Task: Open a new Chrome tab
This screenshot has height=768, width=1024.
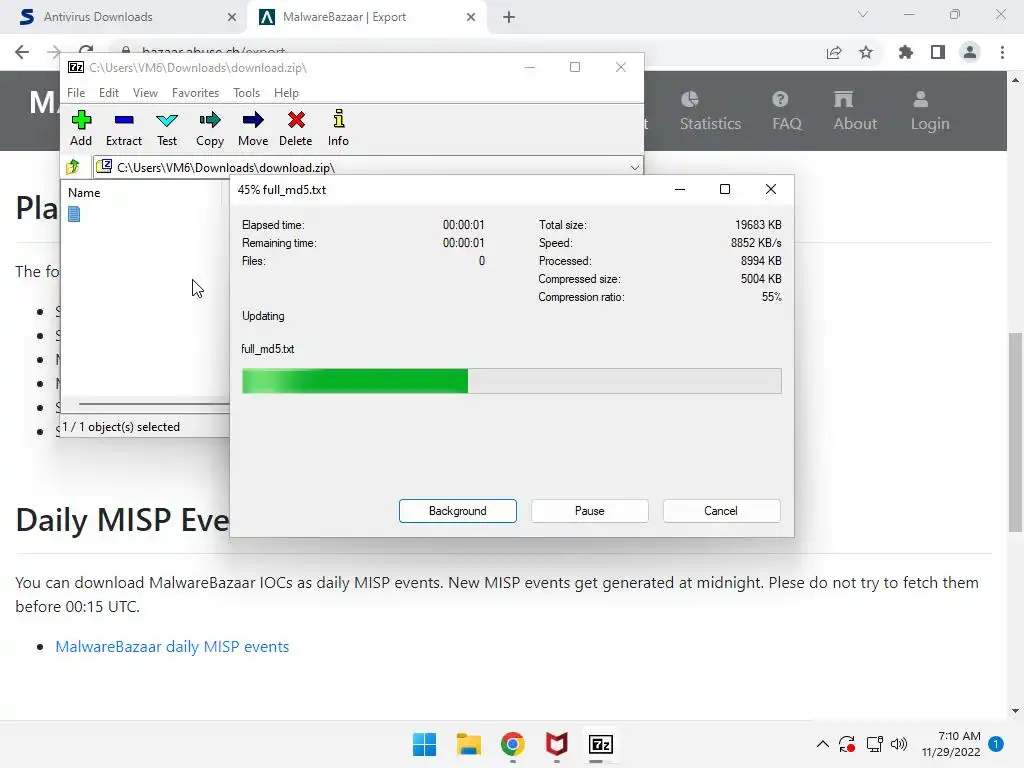Action: coord(509,17)
